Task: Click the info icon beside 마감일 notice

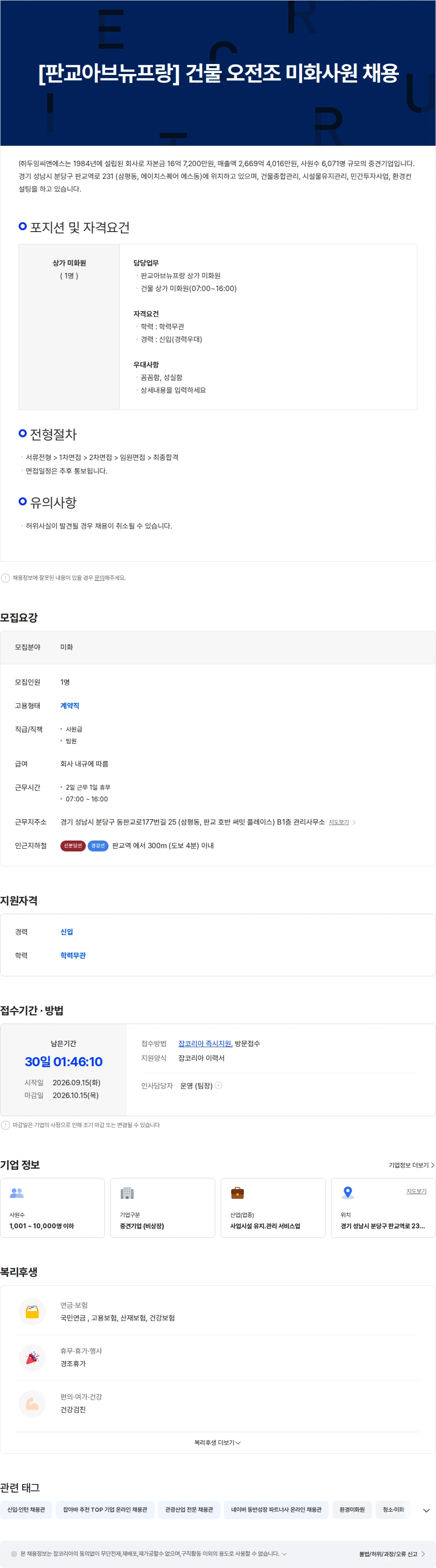Action: pos(5,1125)
